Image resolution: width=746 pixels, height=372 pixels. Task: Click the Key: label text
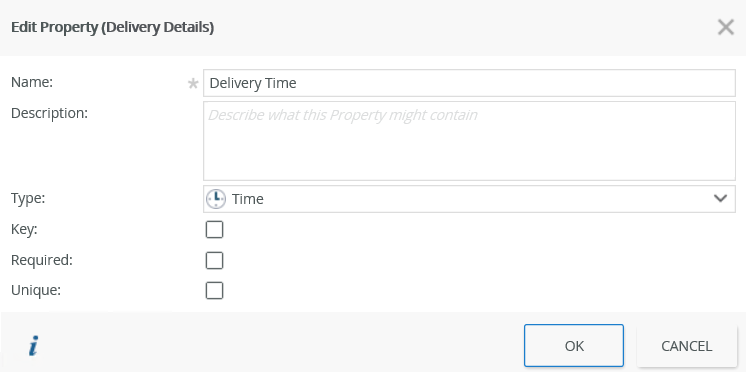pos(24,229)
